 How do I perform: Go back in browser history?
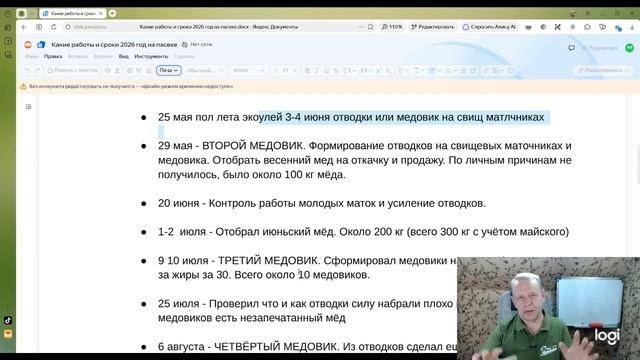24,27
